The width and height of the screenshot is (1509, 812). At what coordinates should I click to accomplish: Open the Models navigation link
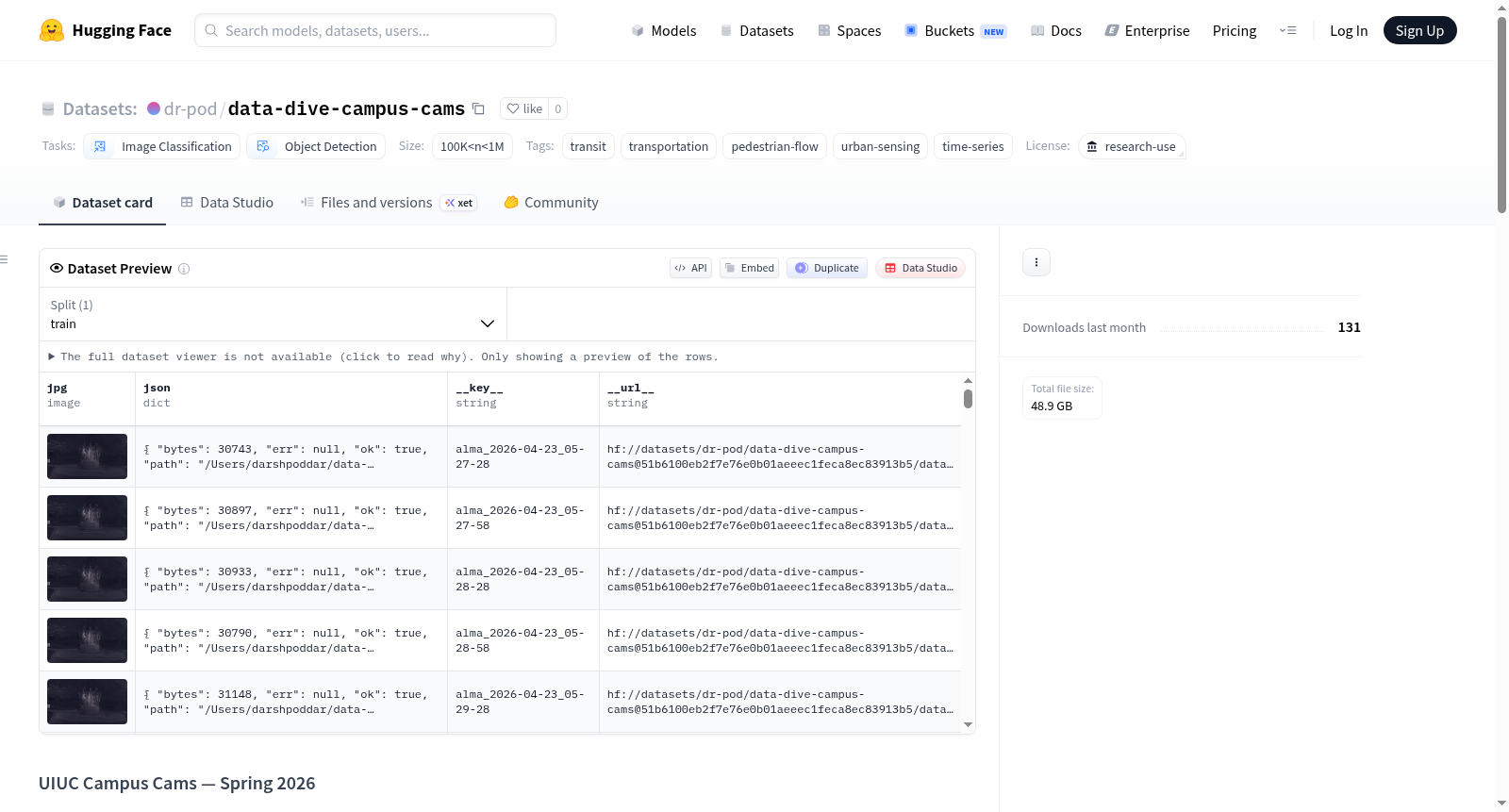tap(664, 30)
